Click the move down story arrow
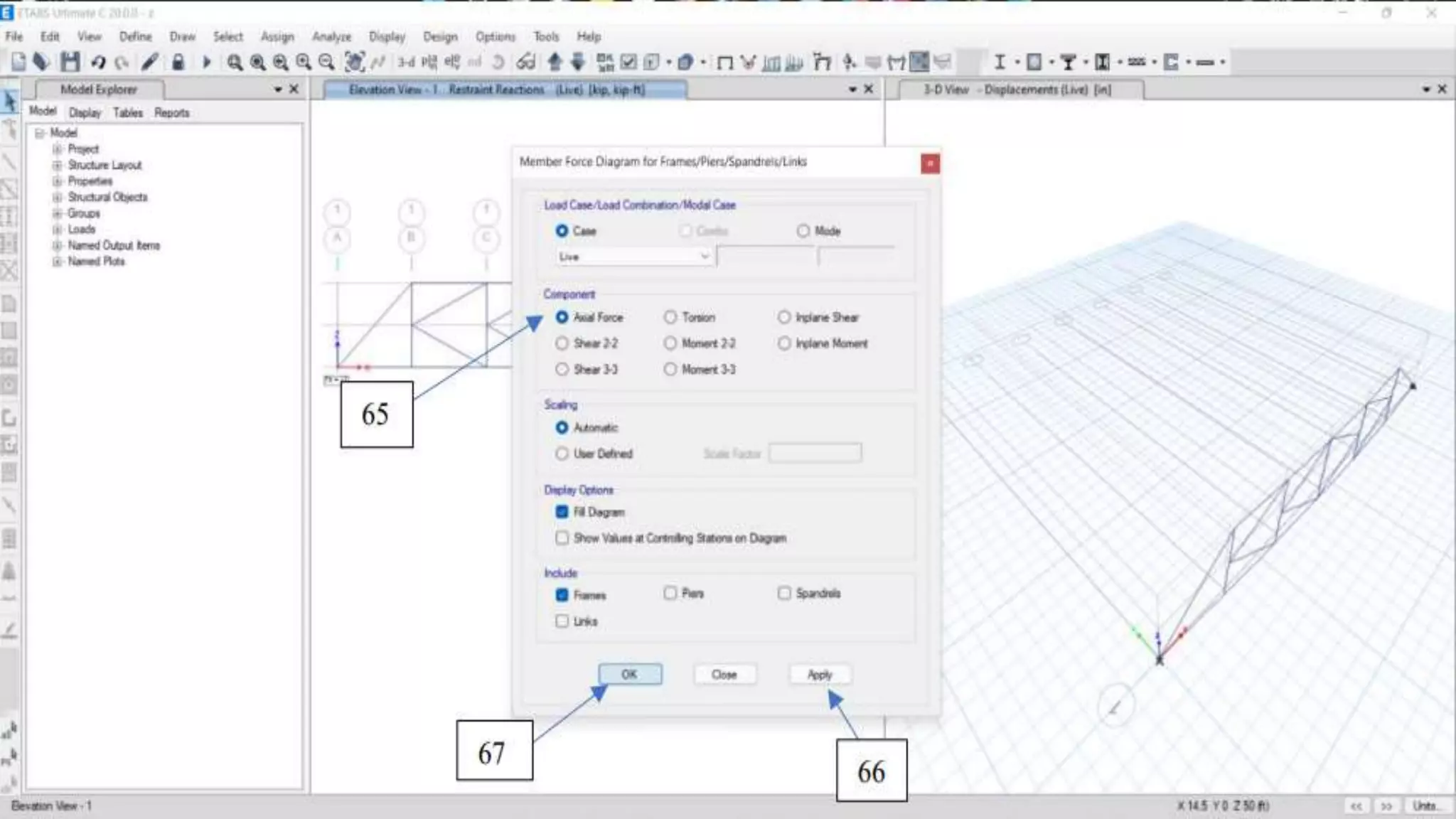Screen dimensions: 1456x819 click(578, 63)
